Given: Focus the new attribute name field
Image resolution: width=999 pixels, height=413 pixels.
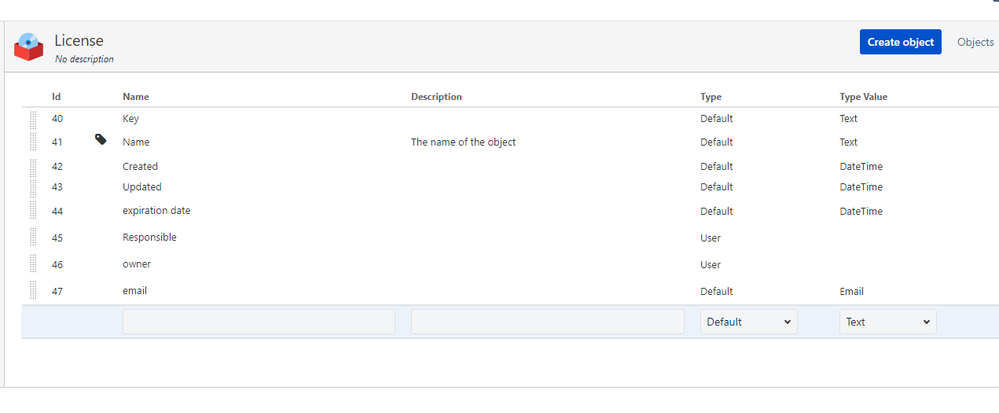Looking at the screenshot, I should pyautogui.click(x=259, y=322).
